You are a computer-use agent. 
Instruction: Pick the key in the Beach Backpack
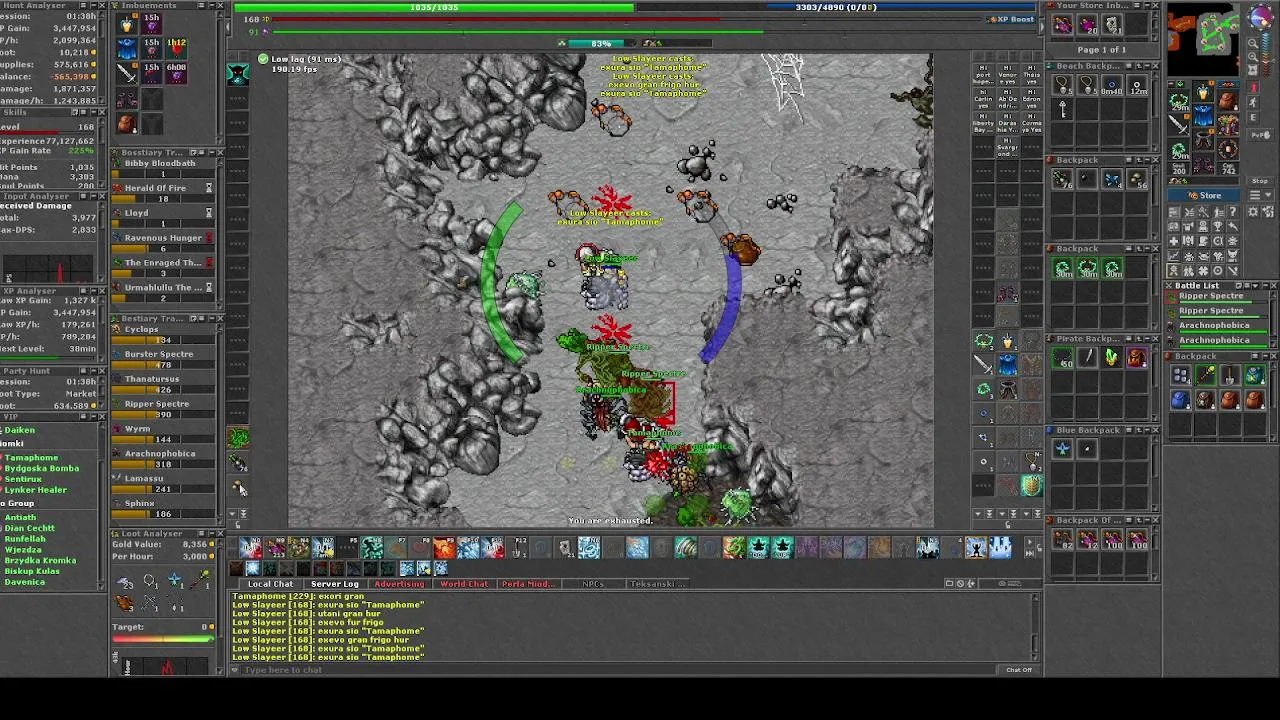click(1062, 110)
